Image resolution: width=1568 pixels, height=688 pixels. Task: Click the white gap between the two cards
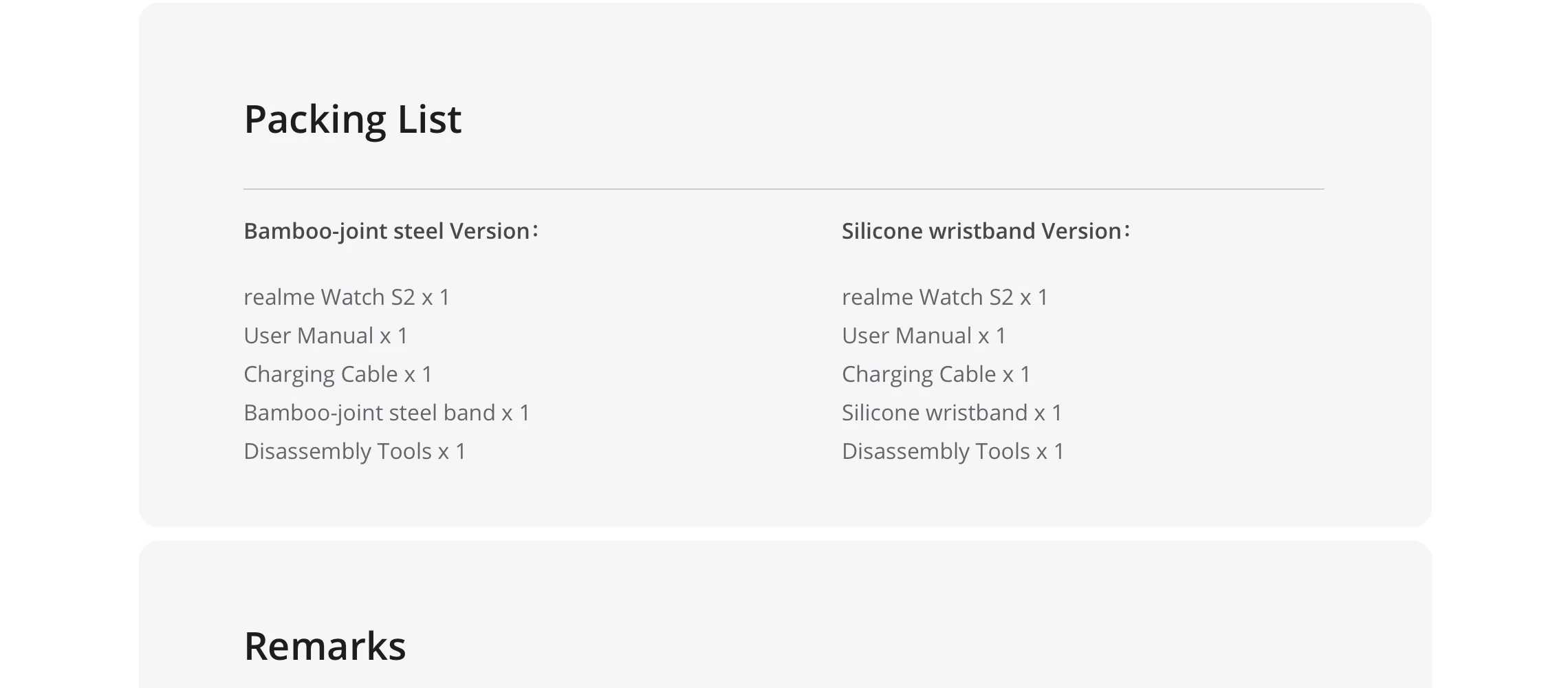click(784, 534)
